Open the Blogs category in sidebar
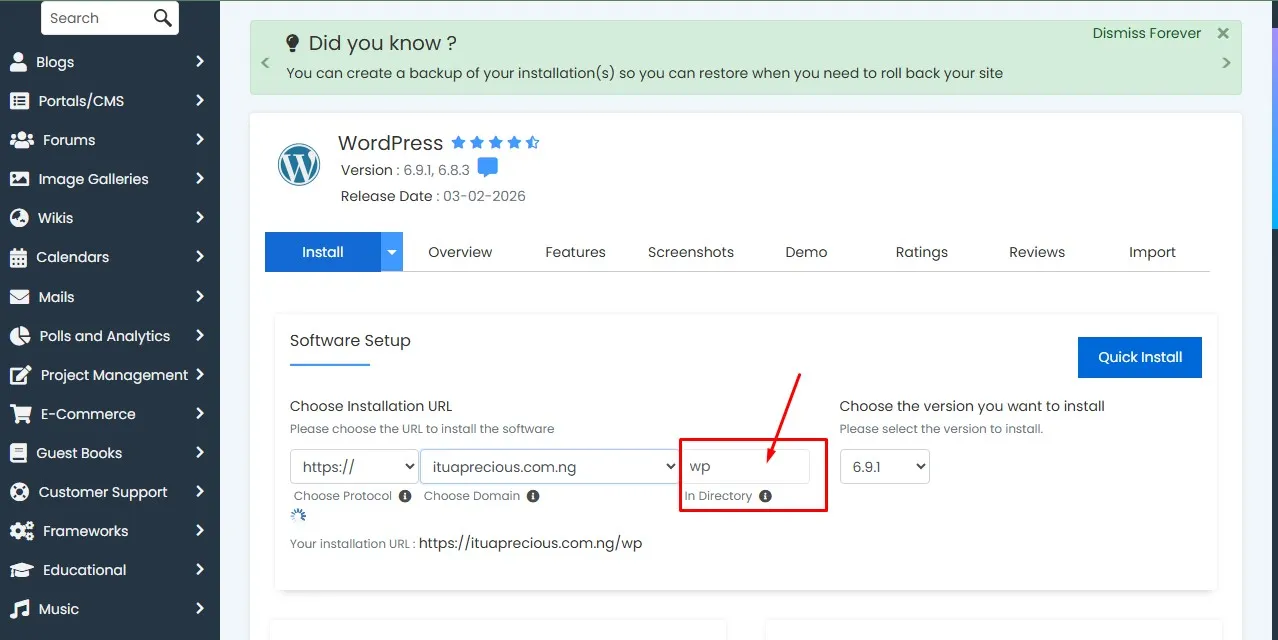1278x640 pixels. [20, 62]
